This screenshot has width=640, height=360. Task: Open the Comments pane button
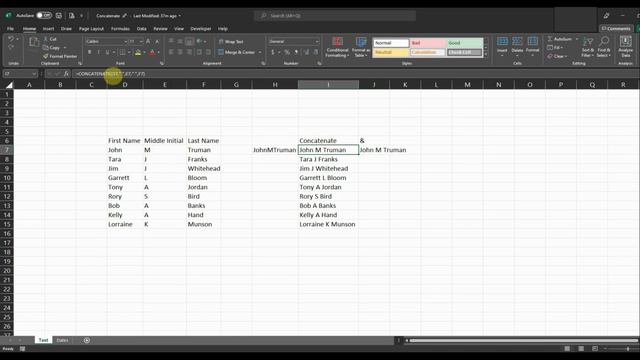[616, 29]
